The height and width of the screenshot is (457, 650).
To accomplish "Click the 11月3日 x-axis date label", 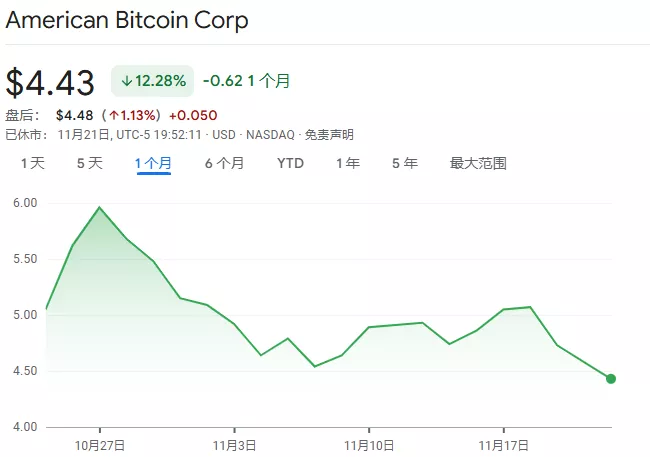I will pos(234,443).
